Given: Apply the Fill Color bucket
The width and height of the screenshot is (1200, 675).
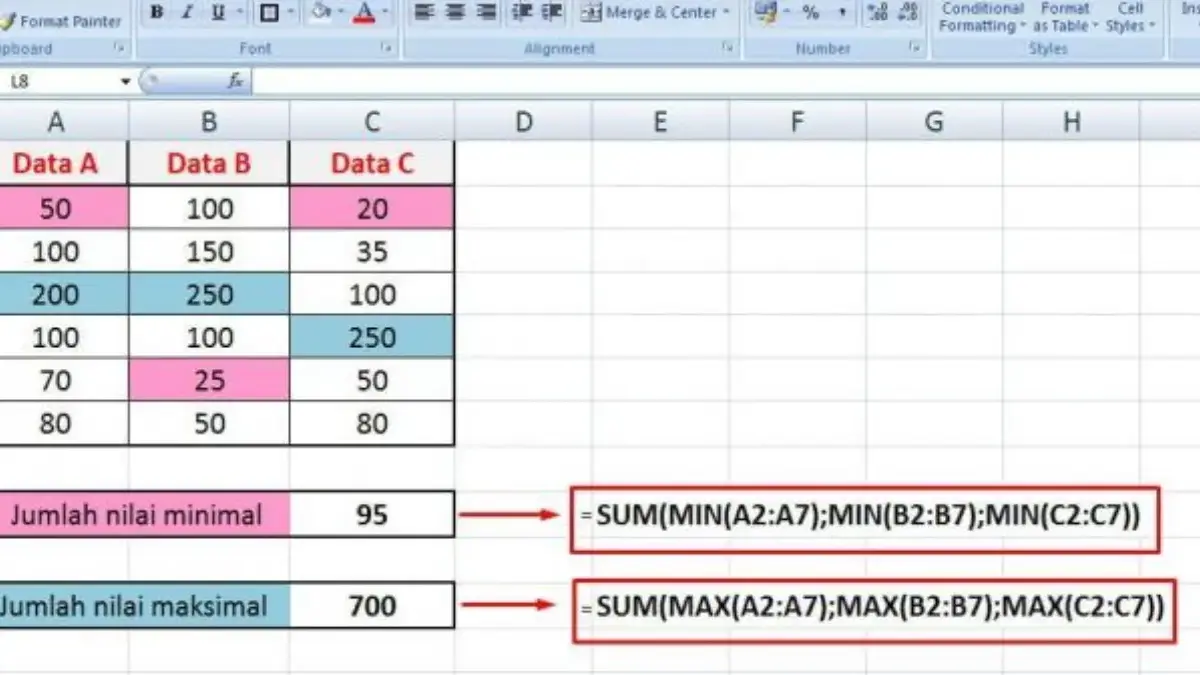Looking at the screenshot, I should 321,12.
